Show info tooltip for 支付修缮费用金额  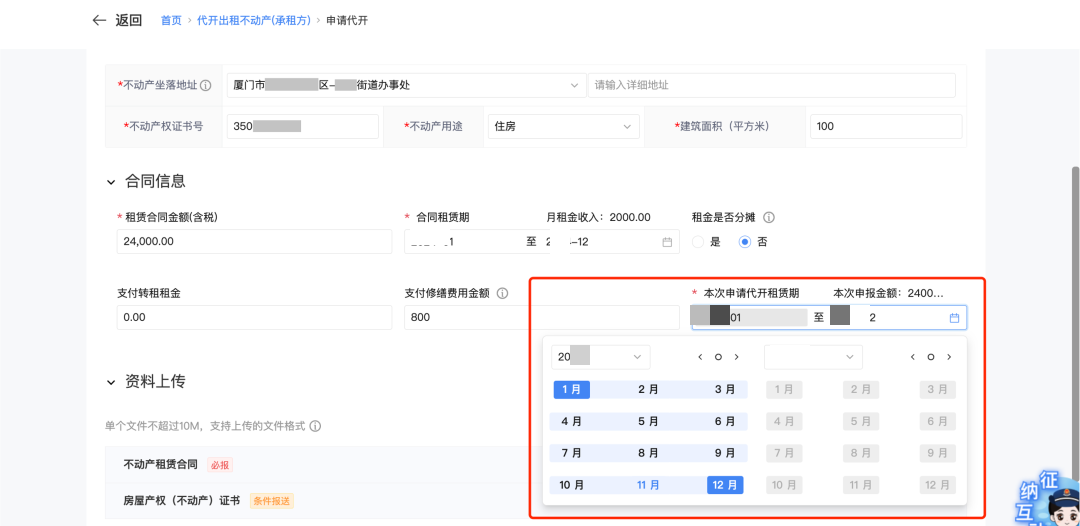pos(502,293)
